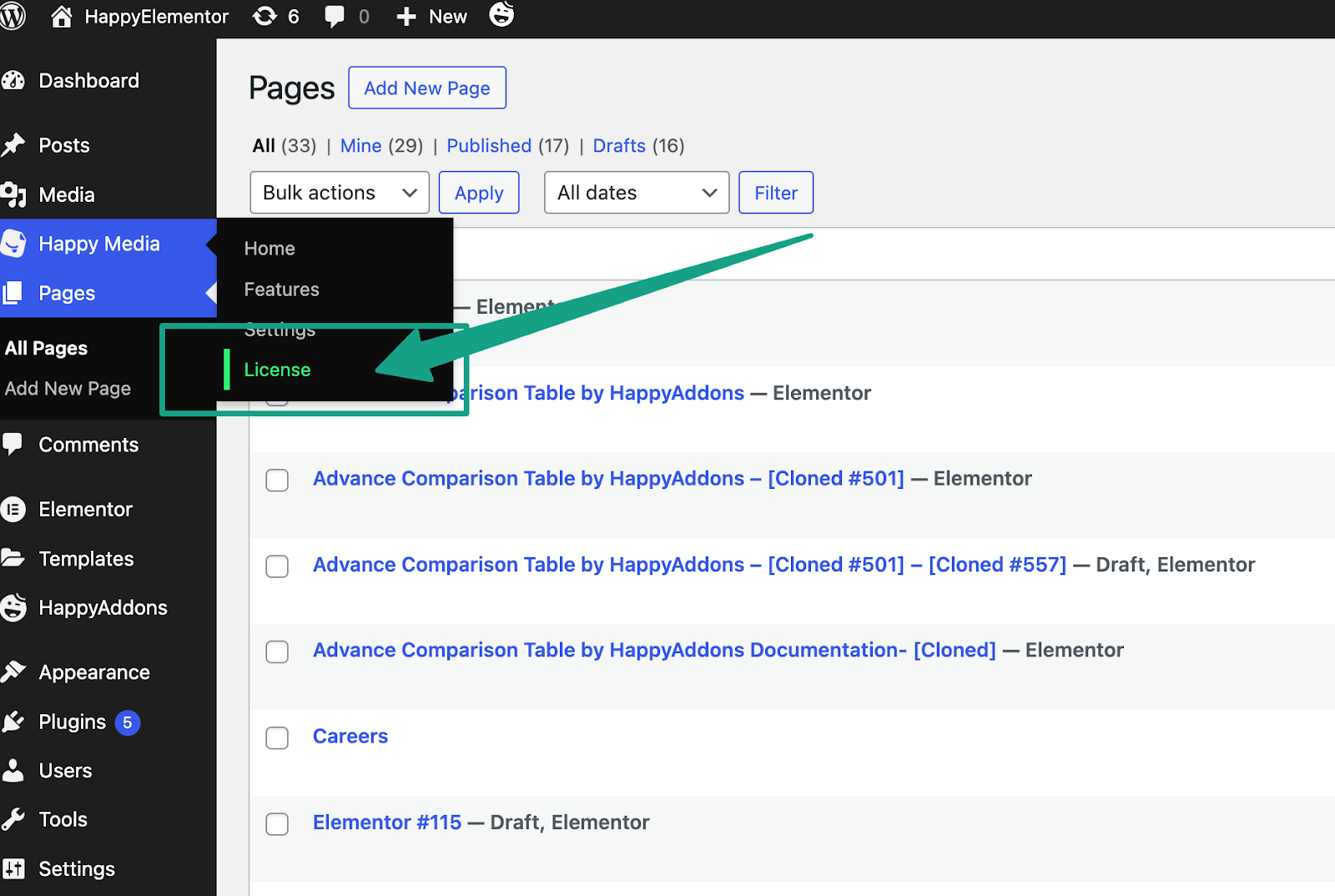Open Advance Comparison Table Cloned #557 link
Image resolution: width=1335 pixels, height=896 pixels.
coord(689,565)
